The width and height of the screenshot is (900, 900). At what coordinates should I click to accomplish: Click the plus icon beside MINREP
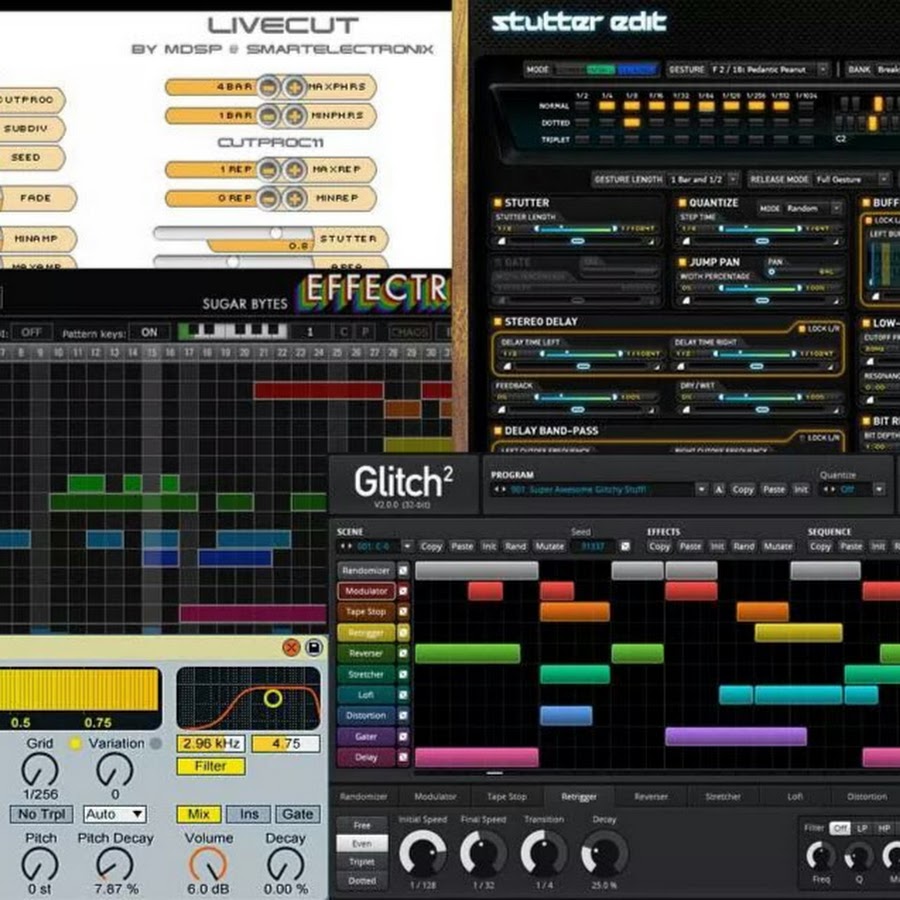click(293, 198)
